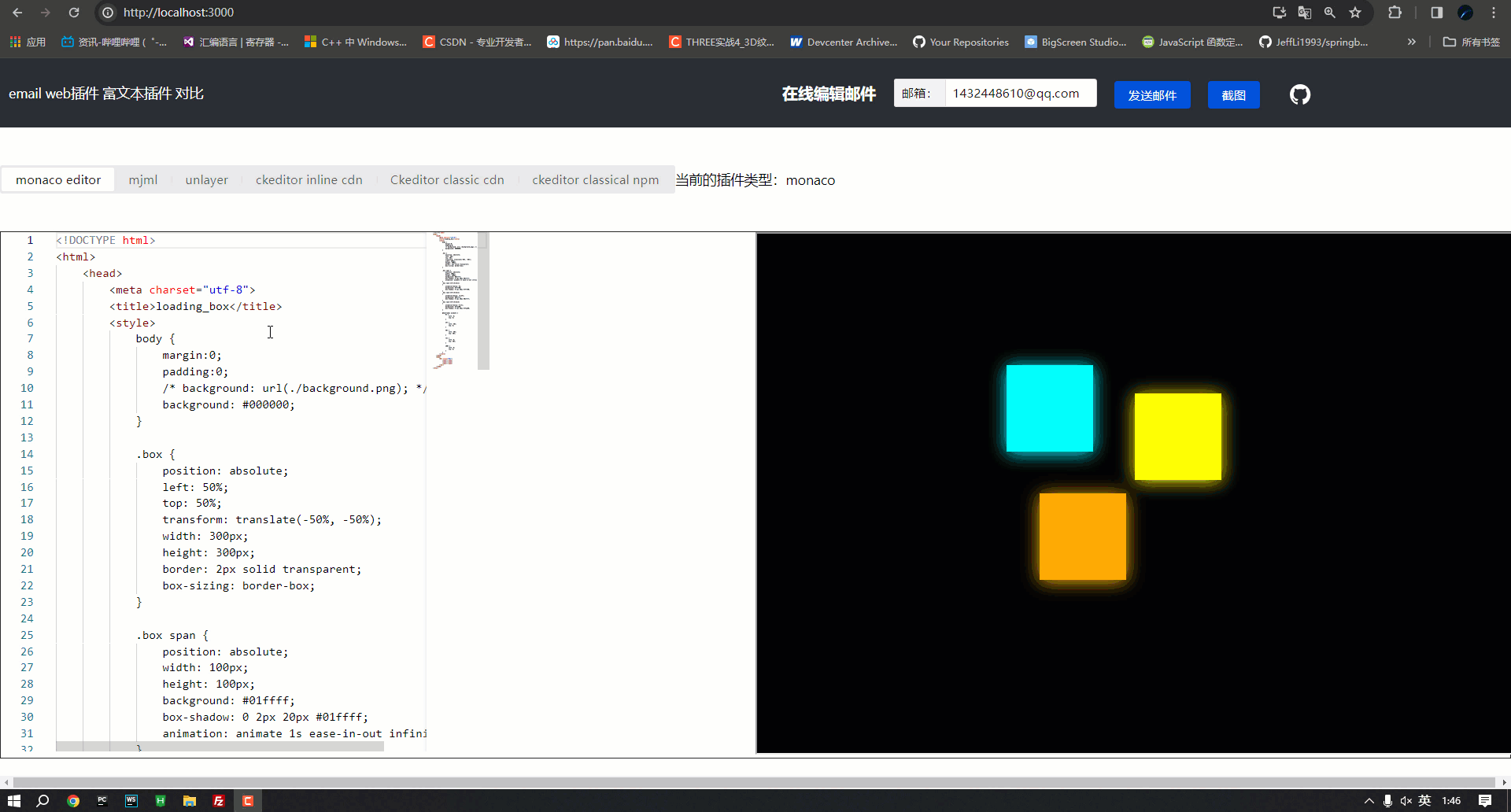Bookmark this page with the star icon

pos(1355,13)
